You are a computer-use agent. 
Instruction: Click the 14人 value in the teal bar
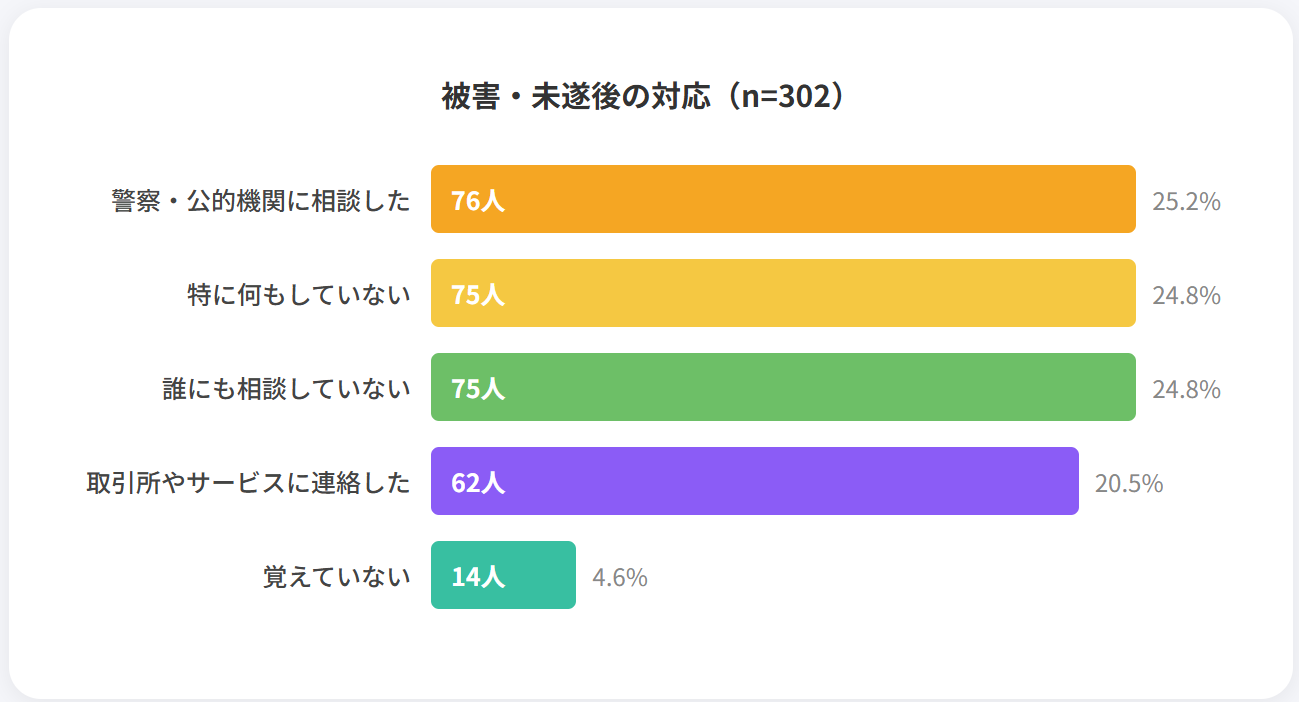click(478, 577)
